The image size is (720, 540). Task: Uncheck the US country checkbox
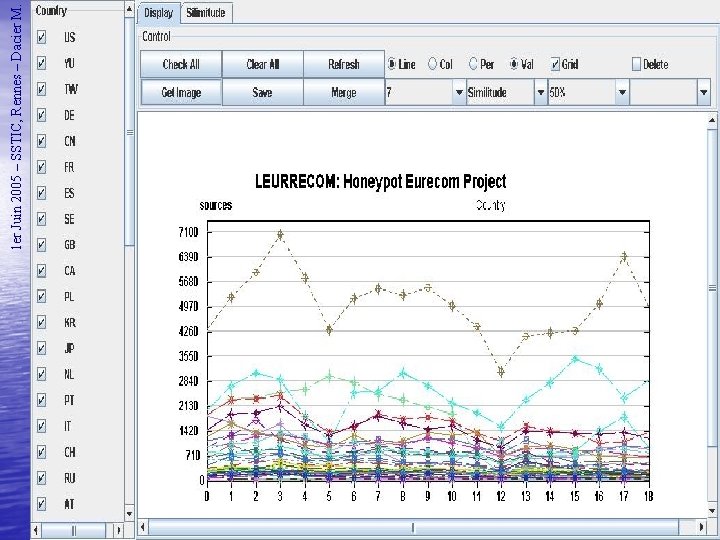[41, 37]
